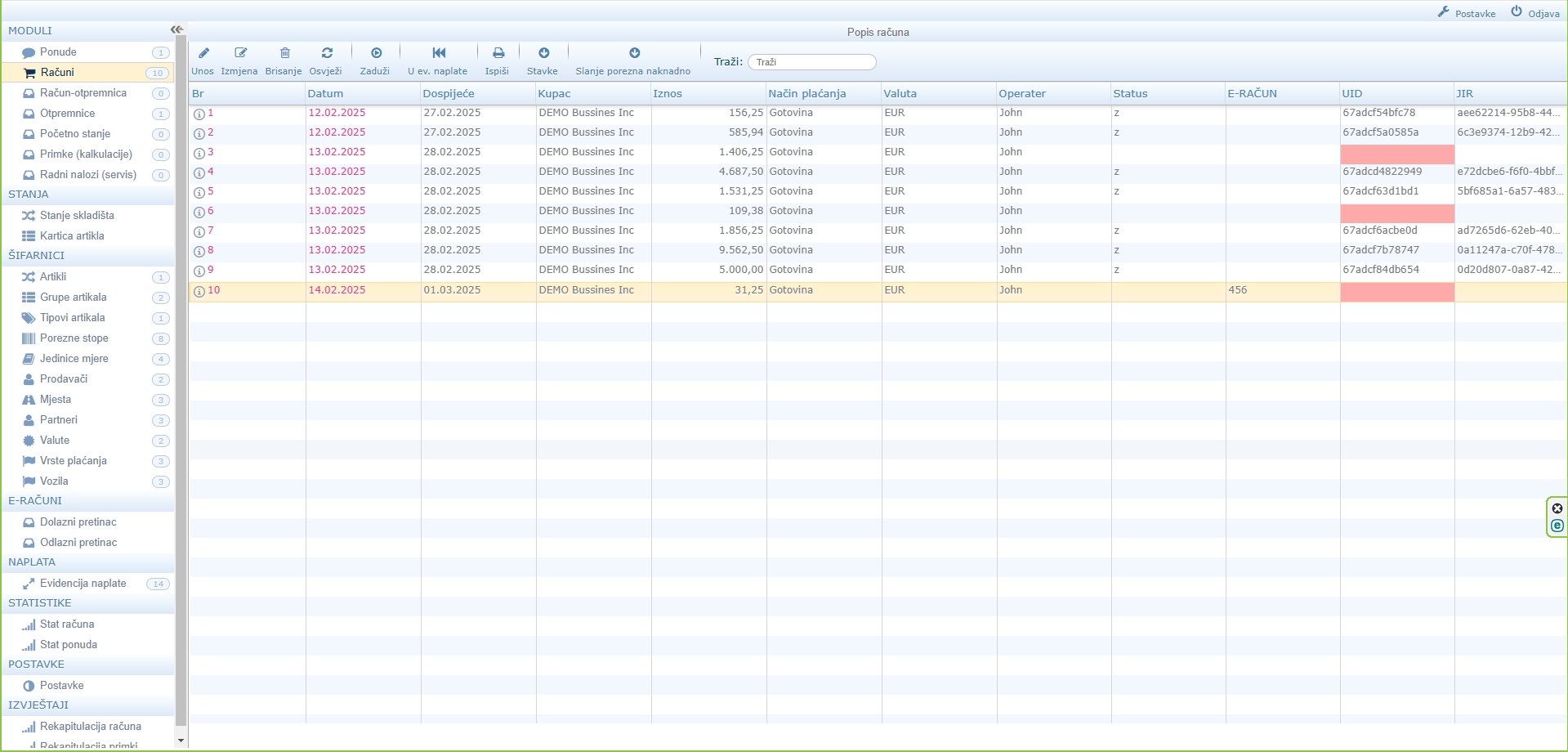1568x752 pixels.
Task: Open Postavke in top right corner
Action: (x=1467, y=13)
